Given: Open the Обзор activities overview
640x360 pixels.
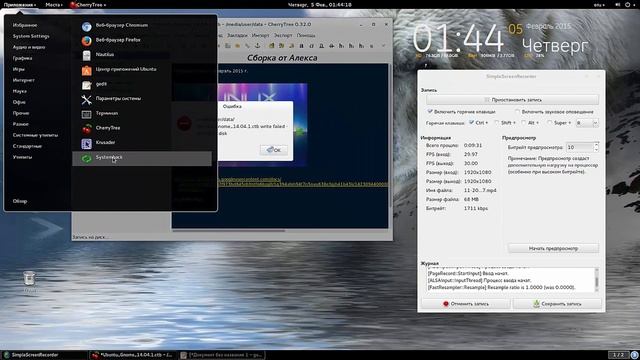Looking at the screenshot, I should tap(20, 201).
